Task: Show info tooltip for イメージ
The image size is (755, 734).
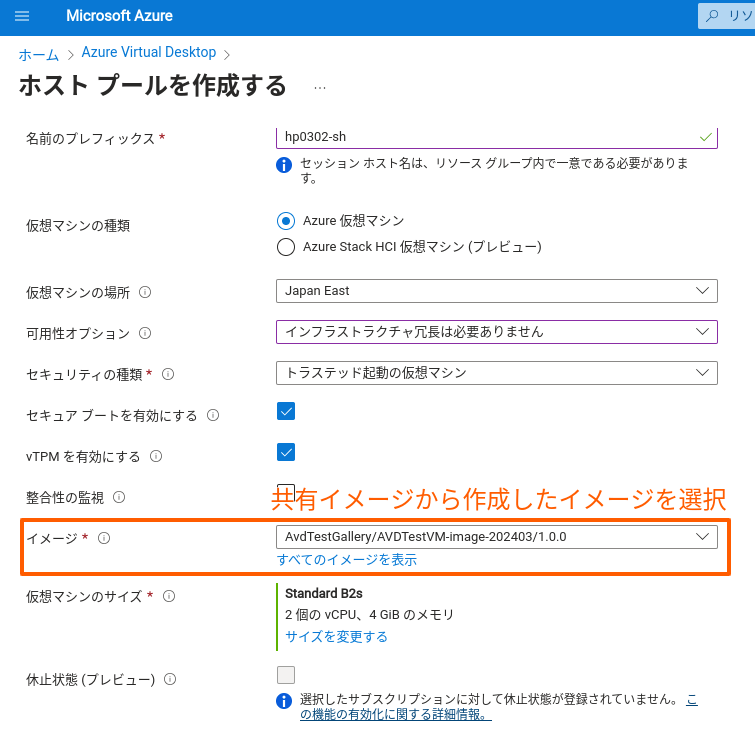Action: (104, 538)
